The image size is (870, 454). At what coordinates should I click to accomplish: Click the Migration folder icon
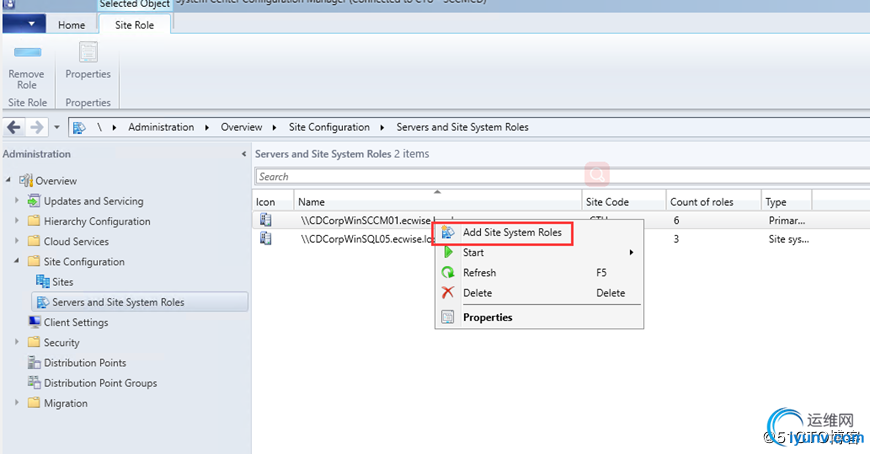[x=34, y=403]
